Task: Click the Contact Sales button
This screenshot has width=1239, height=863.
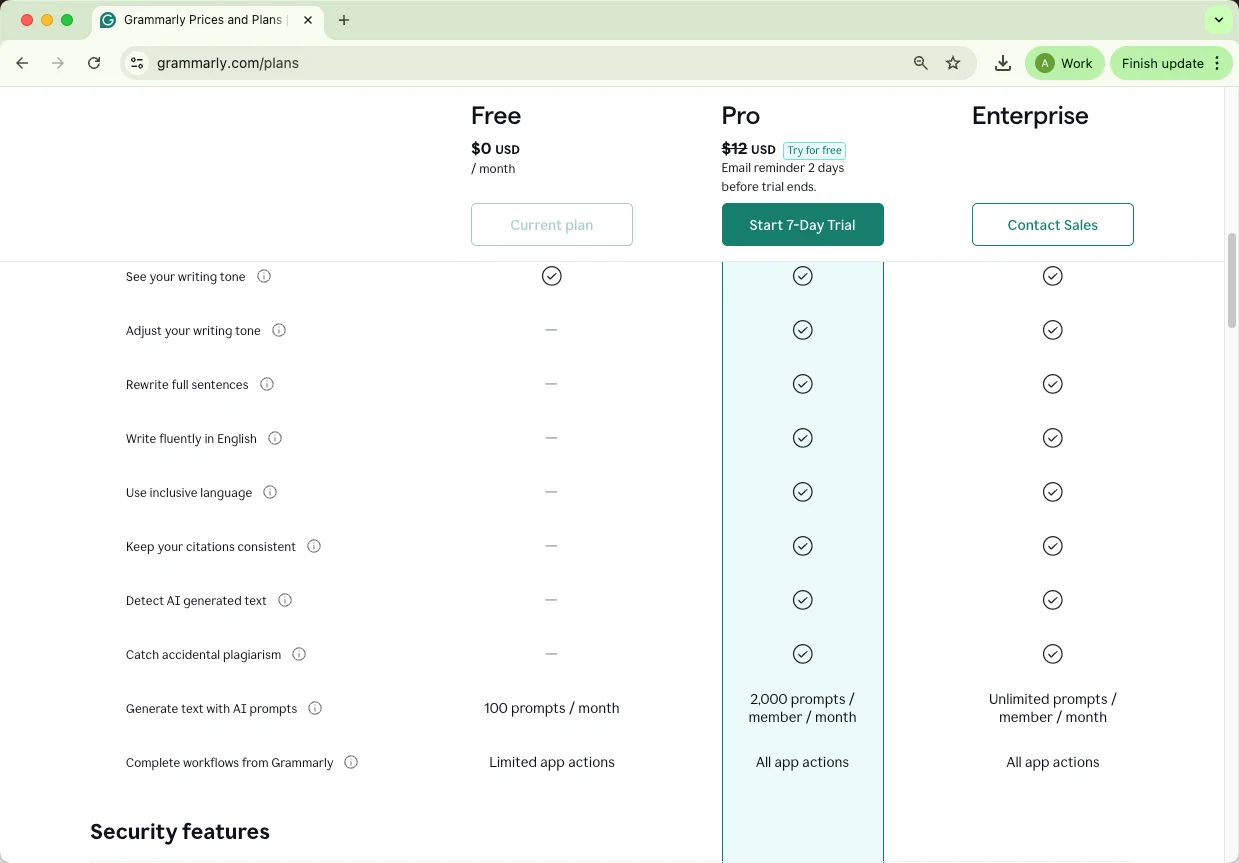Action: click(x=1052, y=225)
